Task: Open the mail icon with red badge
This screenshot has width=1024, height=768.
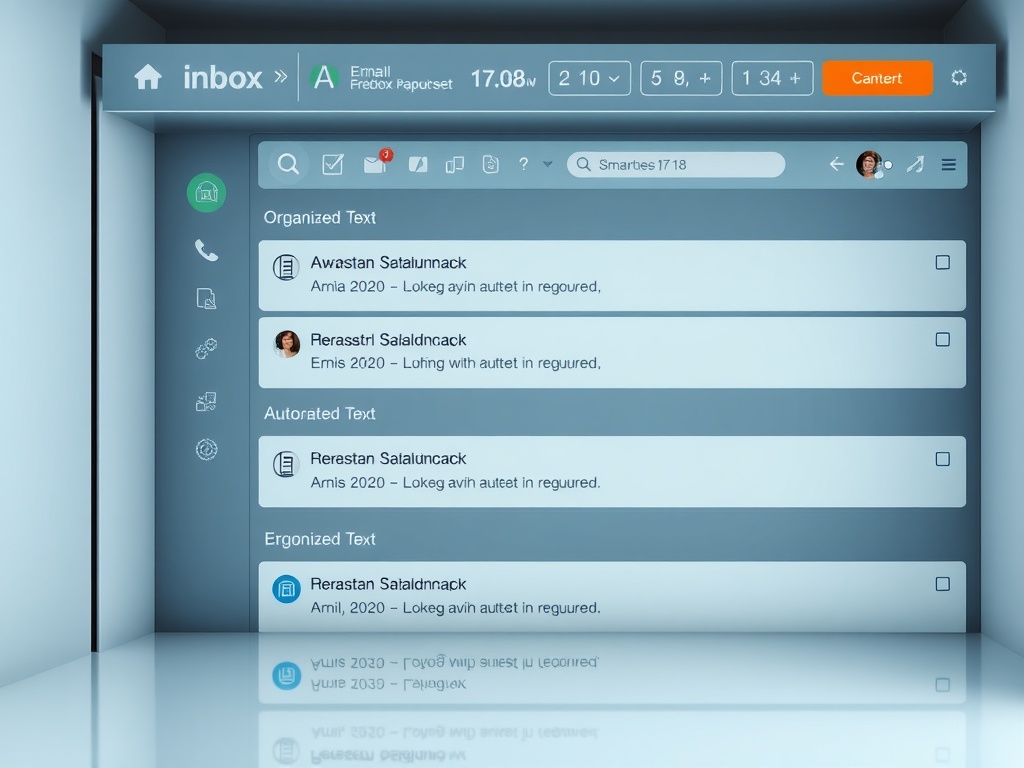Action: pyautogui.click(x=375, y=164)
